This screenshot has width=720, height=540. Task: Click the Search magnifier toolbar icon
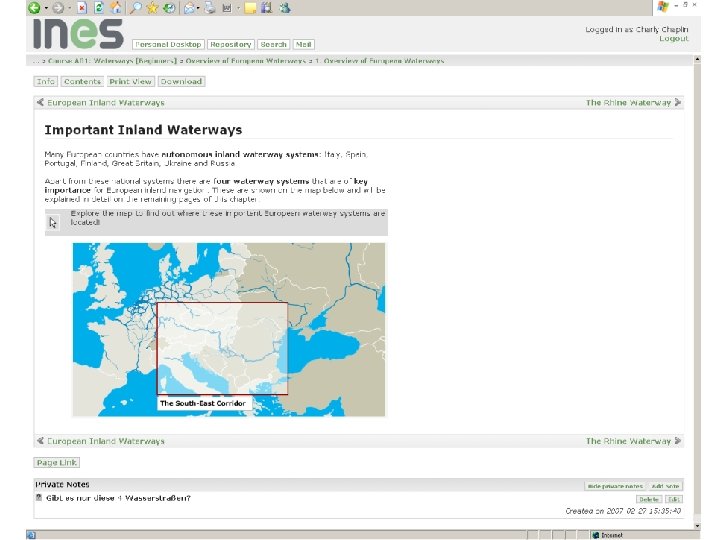click(135, 8)
